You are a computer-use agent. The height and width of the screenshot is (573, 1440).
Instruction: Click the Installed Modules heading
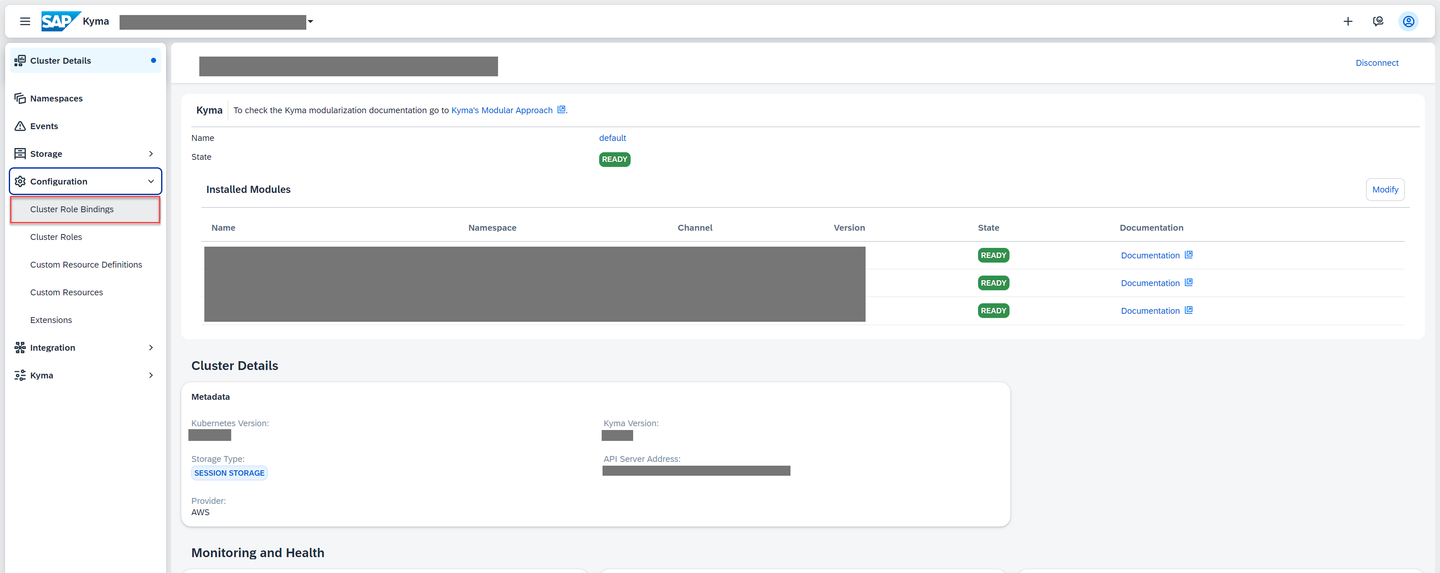pos(248,189)
